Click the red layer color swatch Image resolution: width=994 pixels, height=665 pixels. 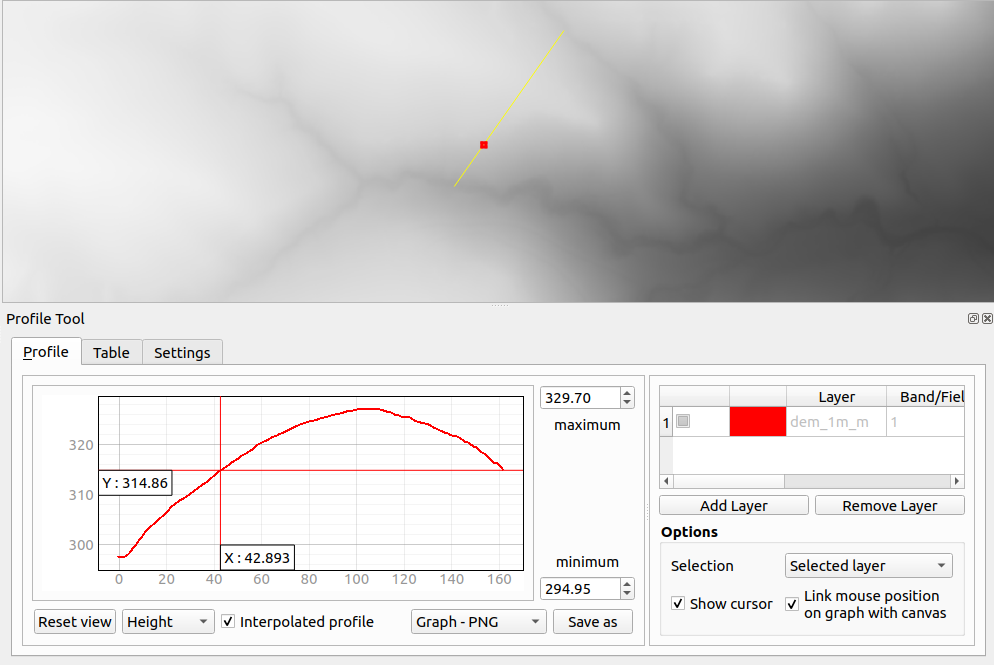[x=758, y=422]
